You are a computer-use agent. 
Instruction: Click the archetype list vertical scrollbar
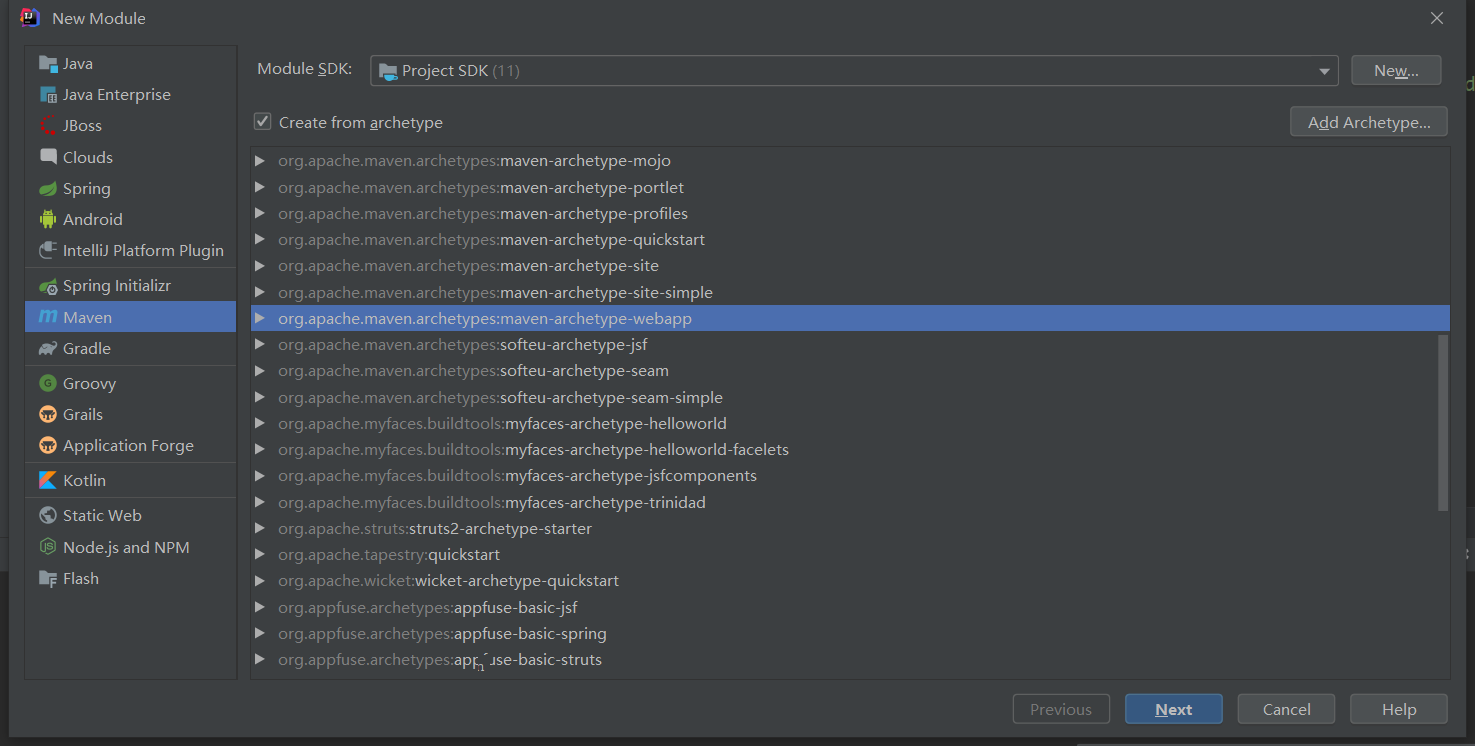(x=1443, y=422)
